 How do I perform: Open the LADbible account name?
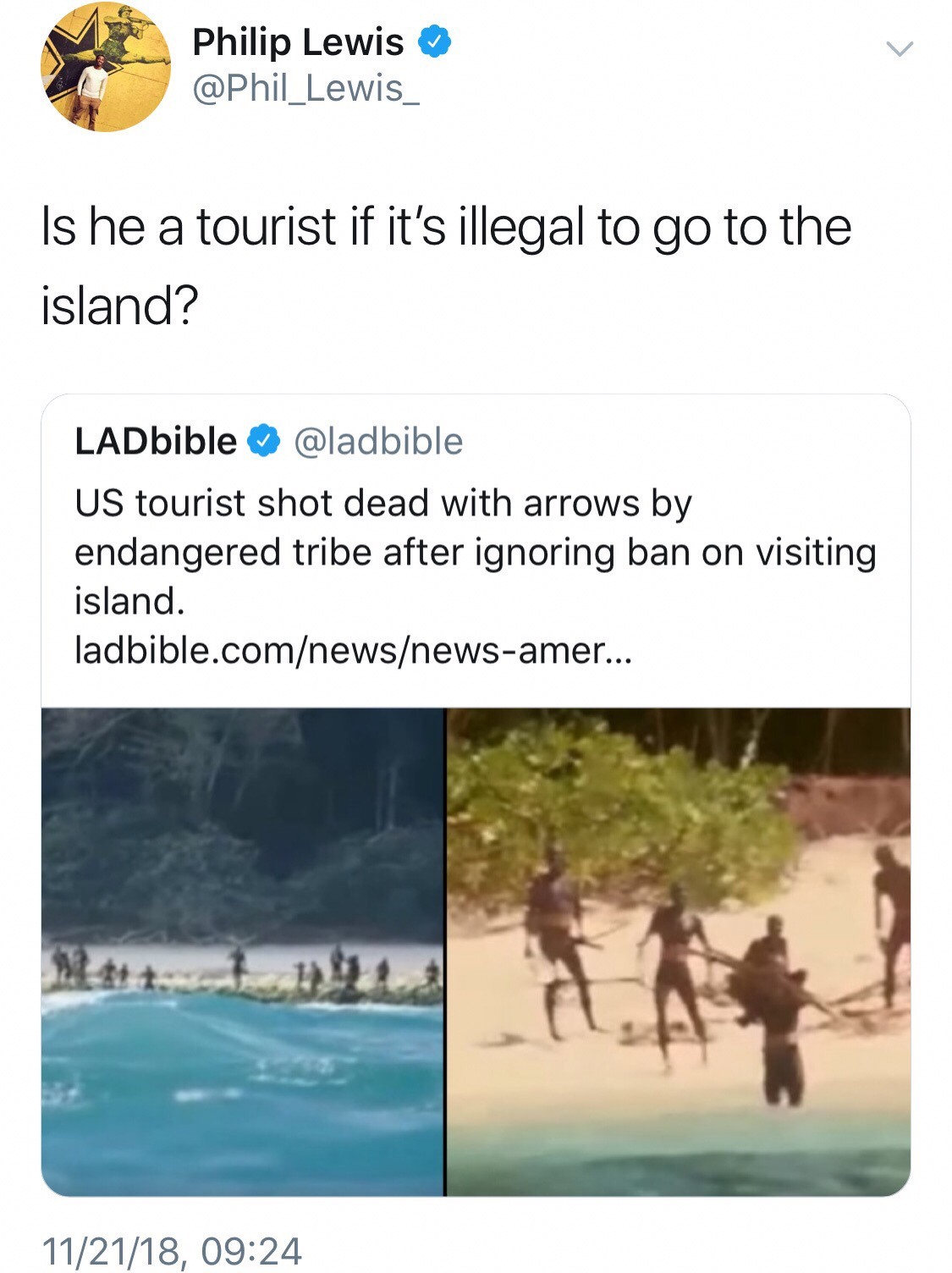pyautogui.click(x=156, y=441)
